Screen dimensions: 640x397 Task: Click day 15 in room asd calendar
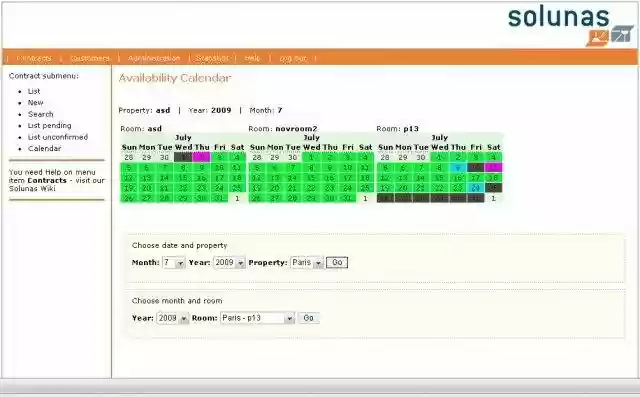(183, 177)
